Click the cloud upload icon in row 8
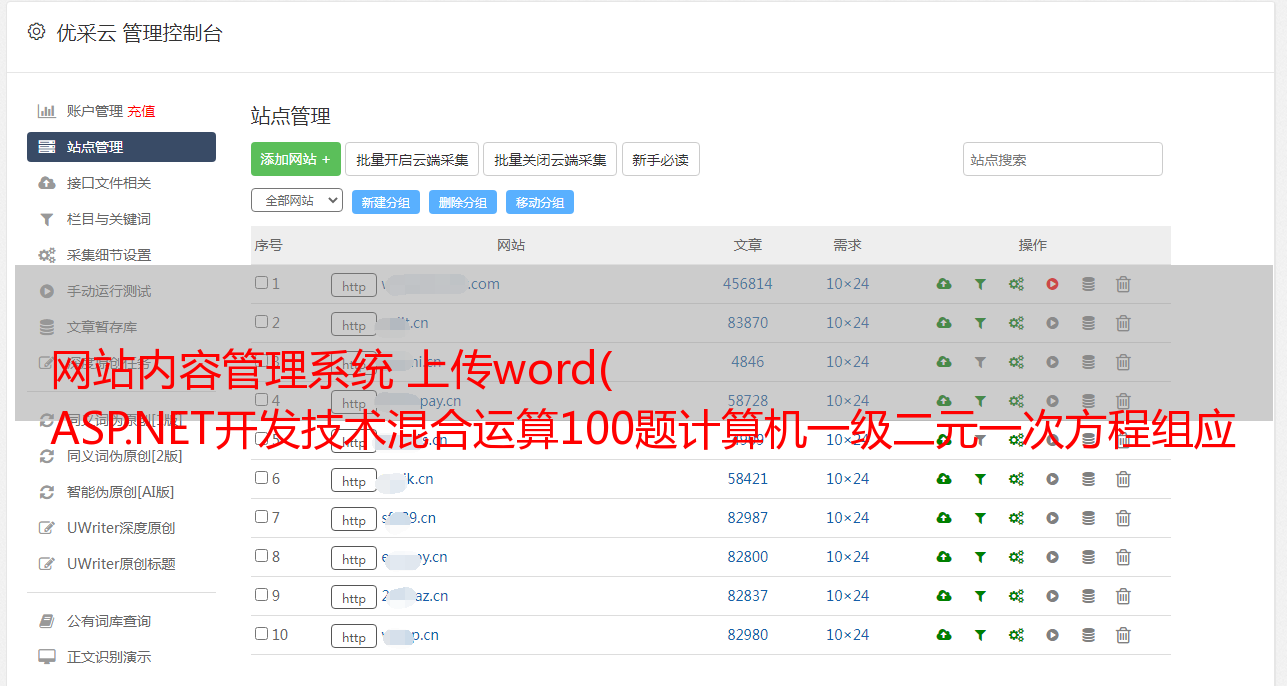The image size is (1287, 686). coord(944,557)
